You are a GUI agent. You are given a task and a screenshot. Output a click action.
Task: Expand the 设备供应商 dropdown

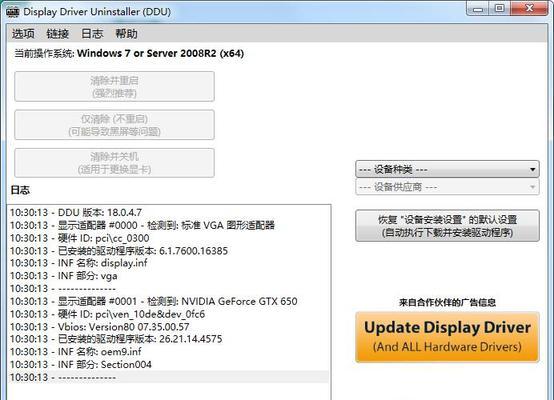coord(447,187)
